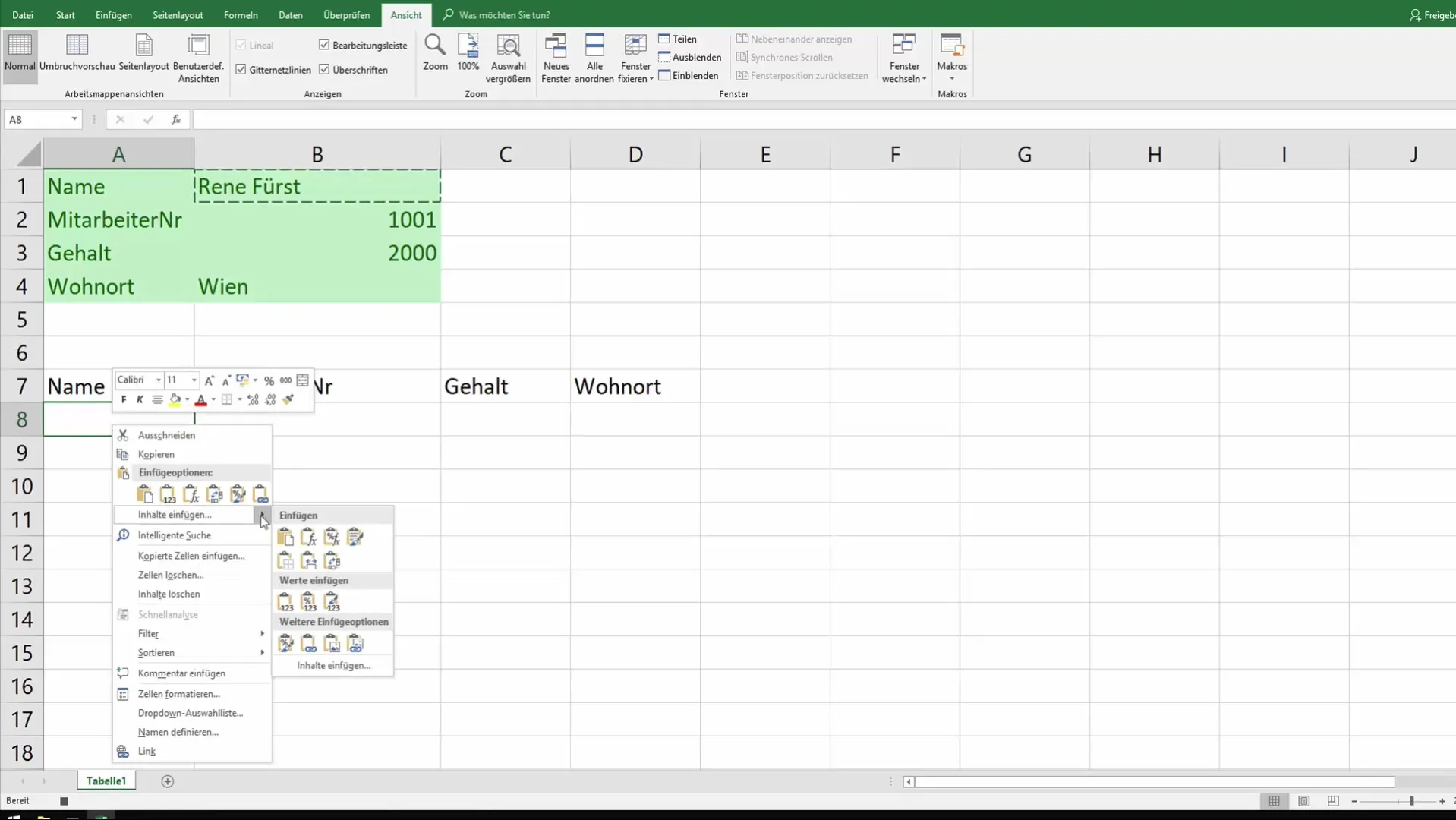Increase font size in mini toolbar
The image size is (1456, 820).
[x=210, y=380]
